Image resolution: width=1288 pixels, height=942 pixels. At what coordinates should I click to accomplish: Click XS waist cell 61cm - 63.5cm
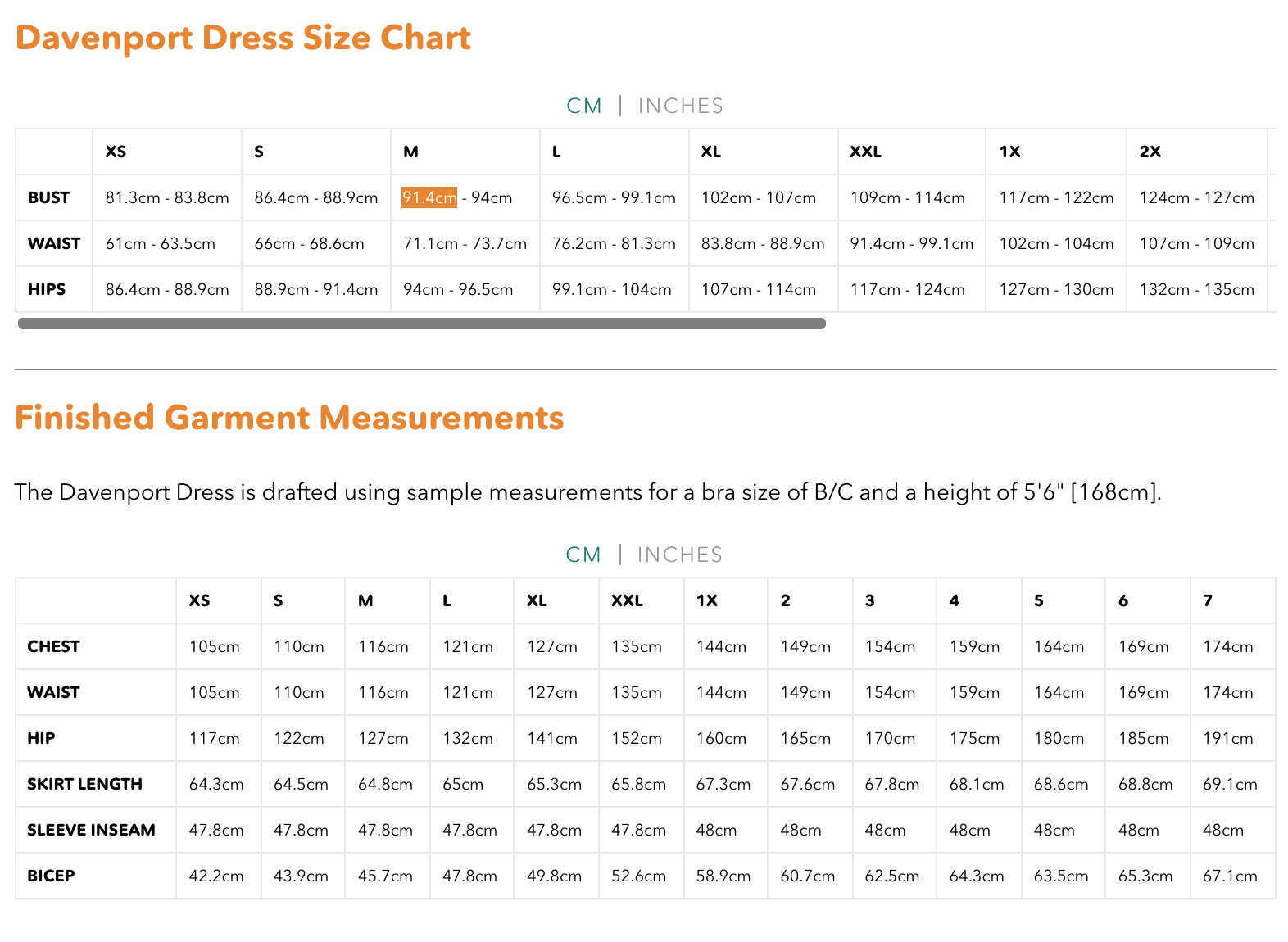(x=167, y=243)
